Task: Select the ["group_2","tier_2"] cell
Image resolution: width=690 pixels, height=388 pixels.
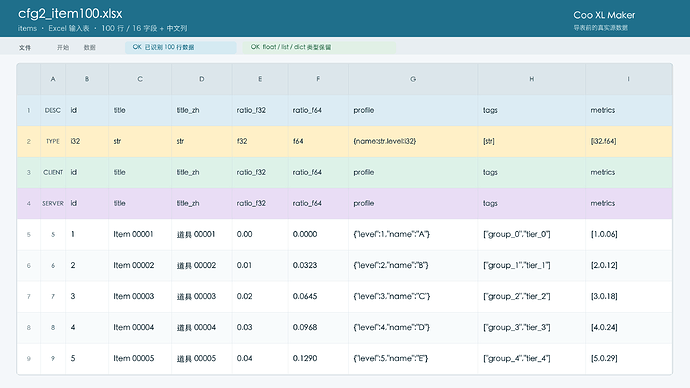Action: 532,296
